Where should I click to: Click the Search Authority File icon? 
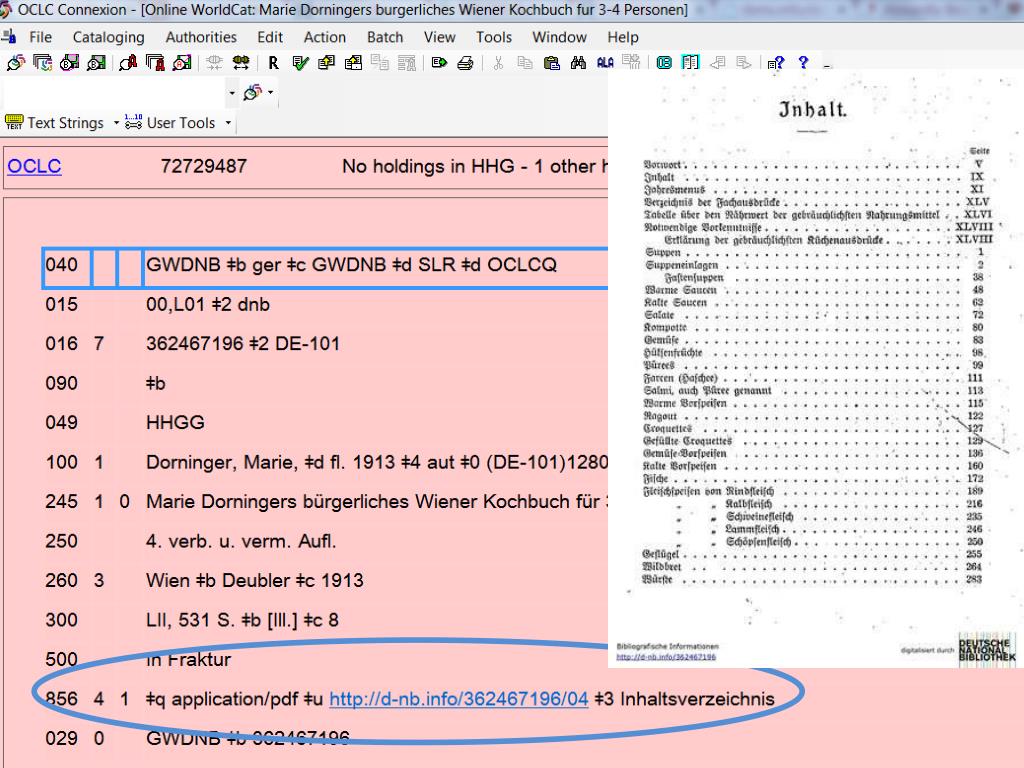128,63
